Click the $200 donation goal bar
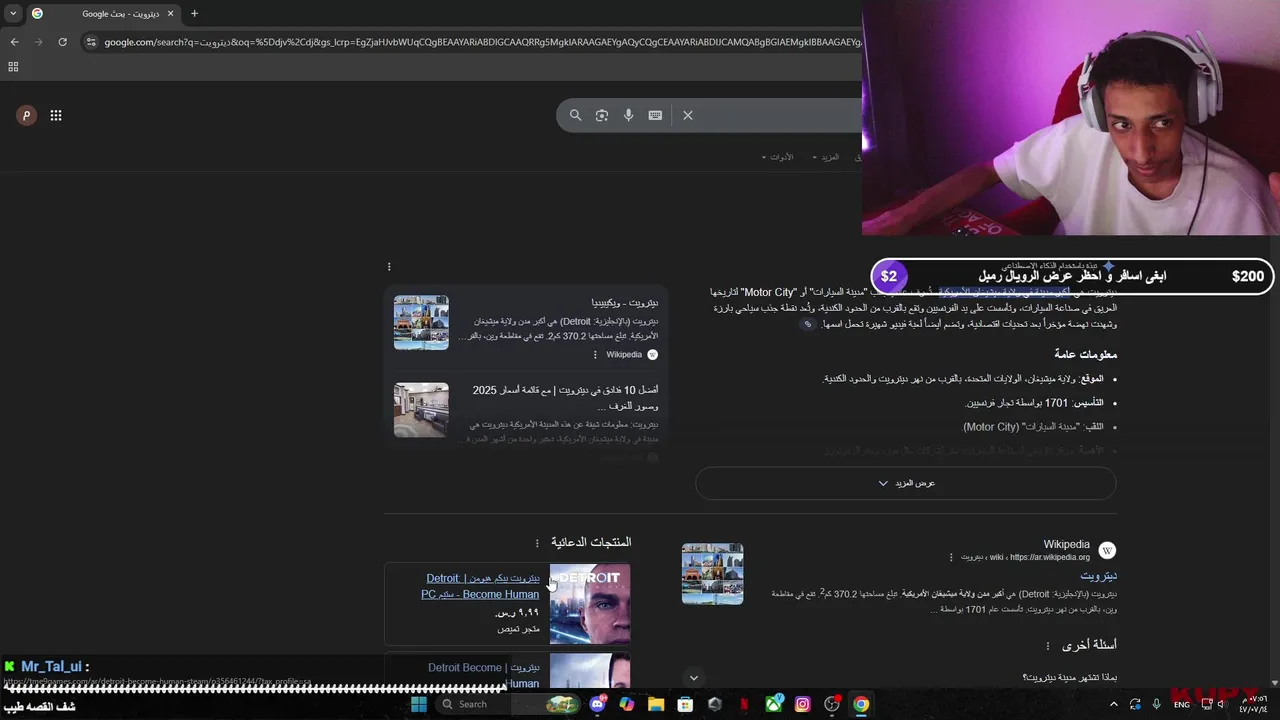Viewport: 1280px width, 720px height. pos(1073,276)
